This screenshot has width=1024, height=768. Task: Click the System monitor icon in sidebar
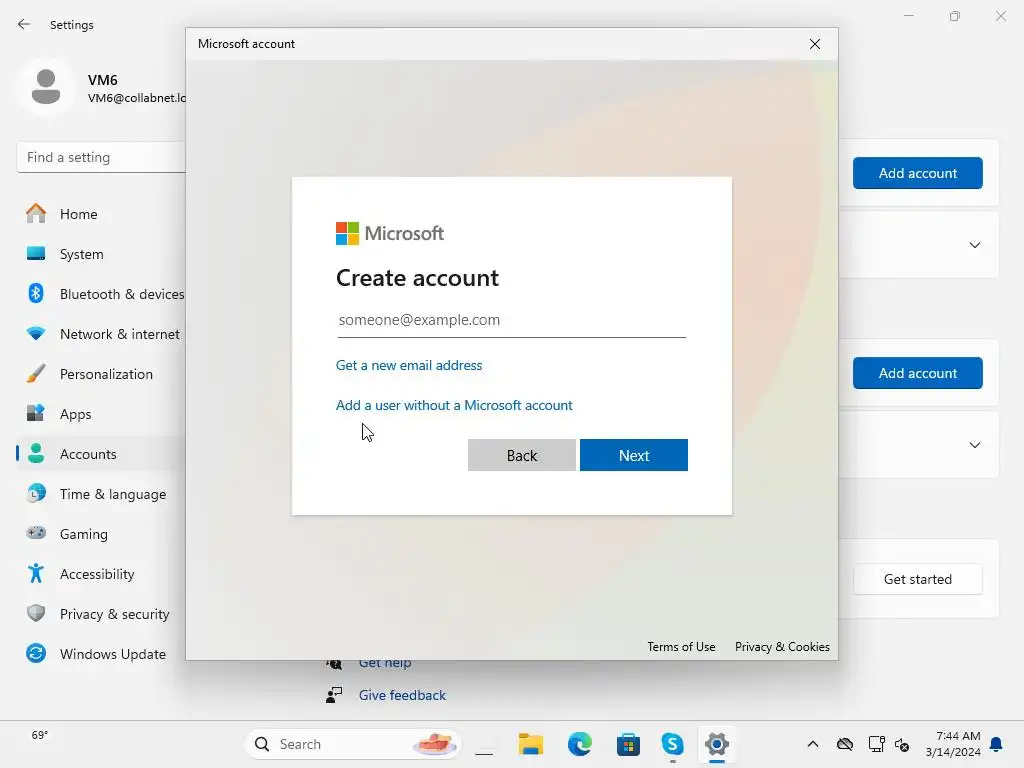point(36,253)
